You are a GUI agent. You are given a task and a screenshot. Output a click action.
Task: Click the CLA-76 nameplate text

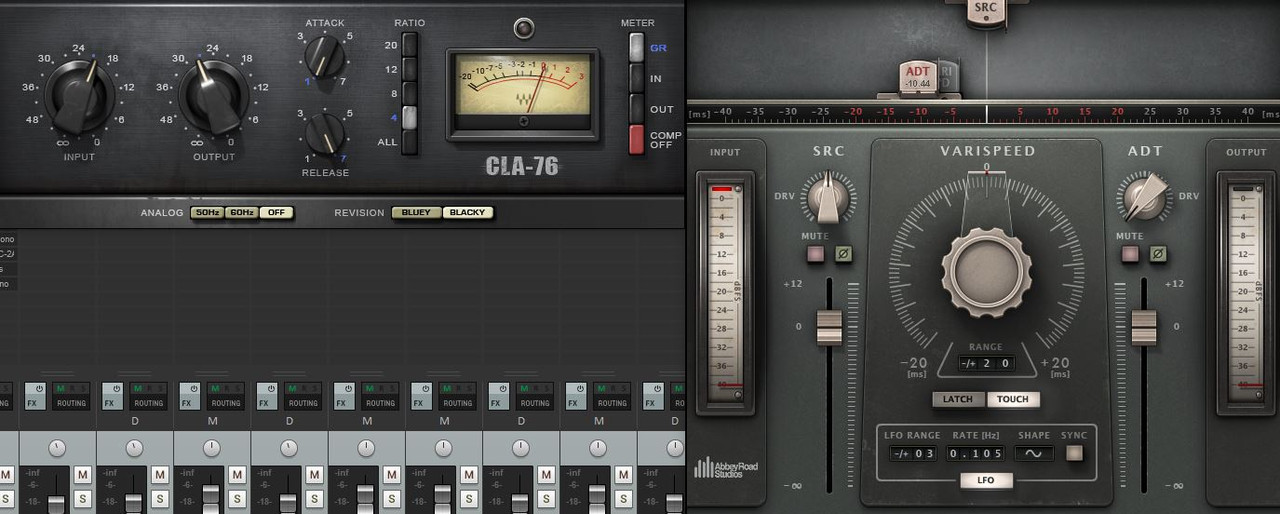point(522,166)
